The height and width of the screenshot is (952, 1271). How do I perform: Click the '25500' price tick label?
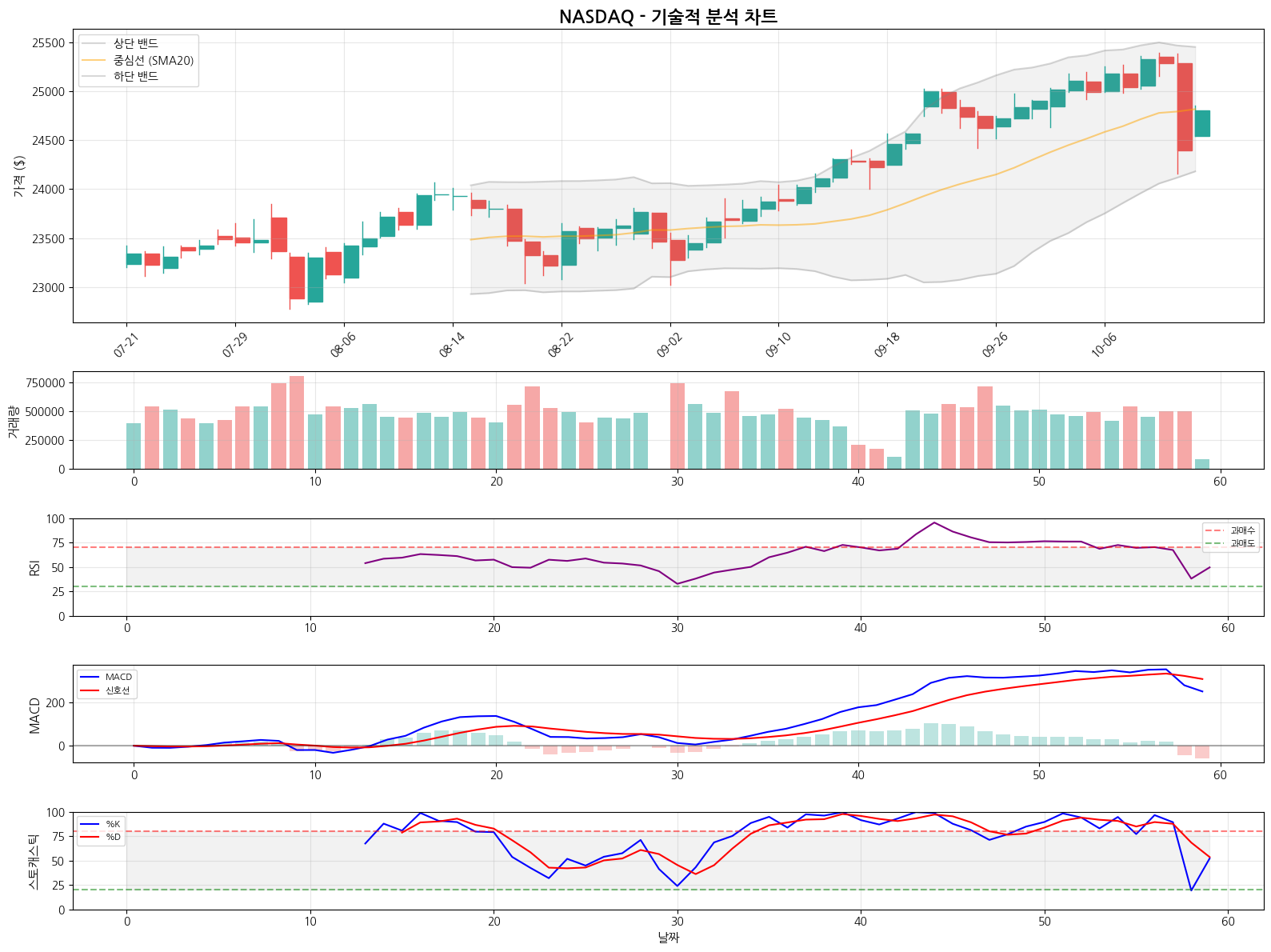point(48,43)
